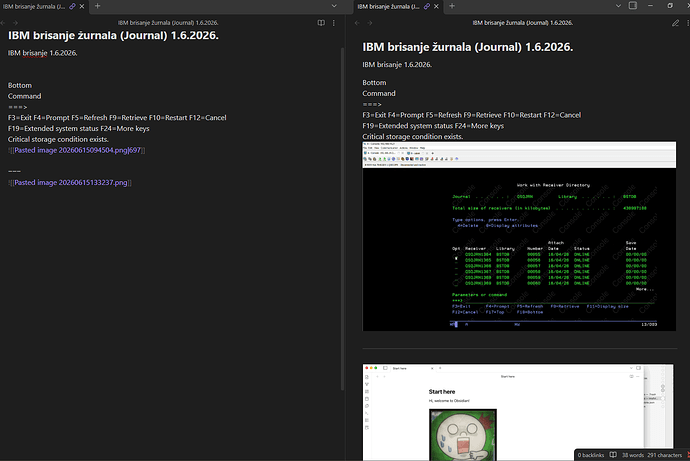Click link icon on right pane tab
The height and width of the screenshot is (461, 690).
[x=427, y=6]
